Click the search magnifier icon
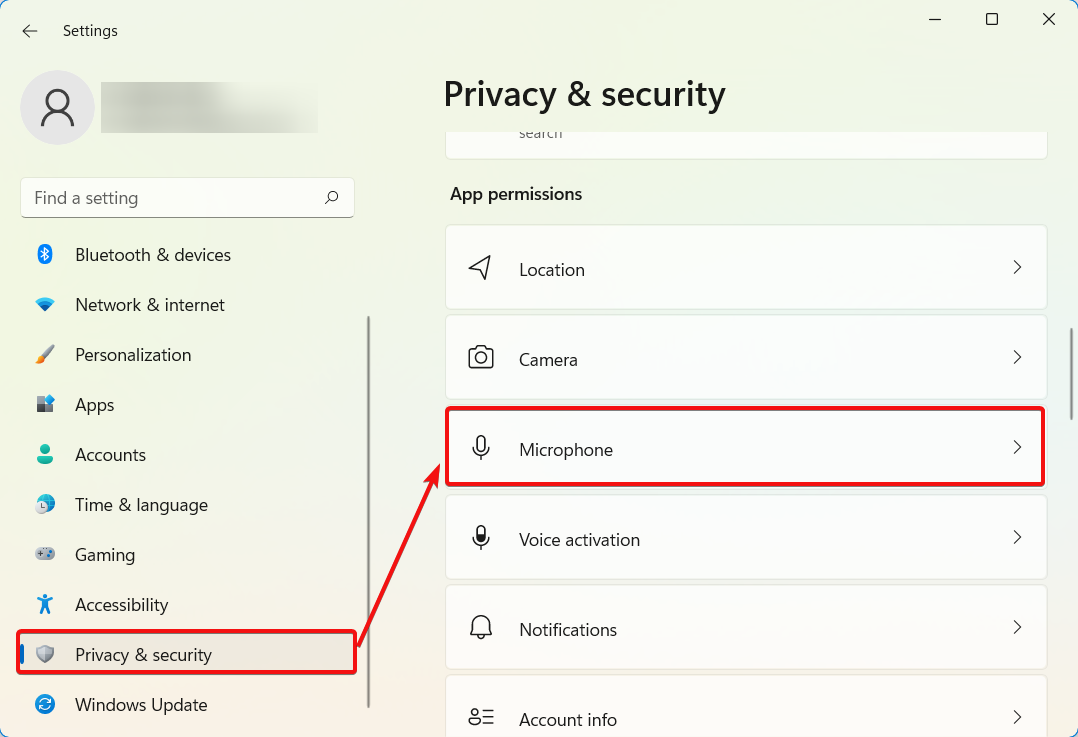1078x737 pixels. coord(331,198)
